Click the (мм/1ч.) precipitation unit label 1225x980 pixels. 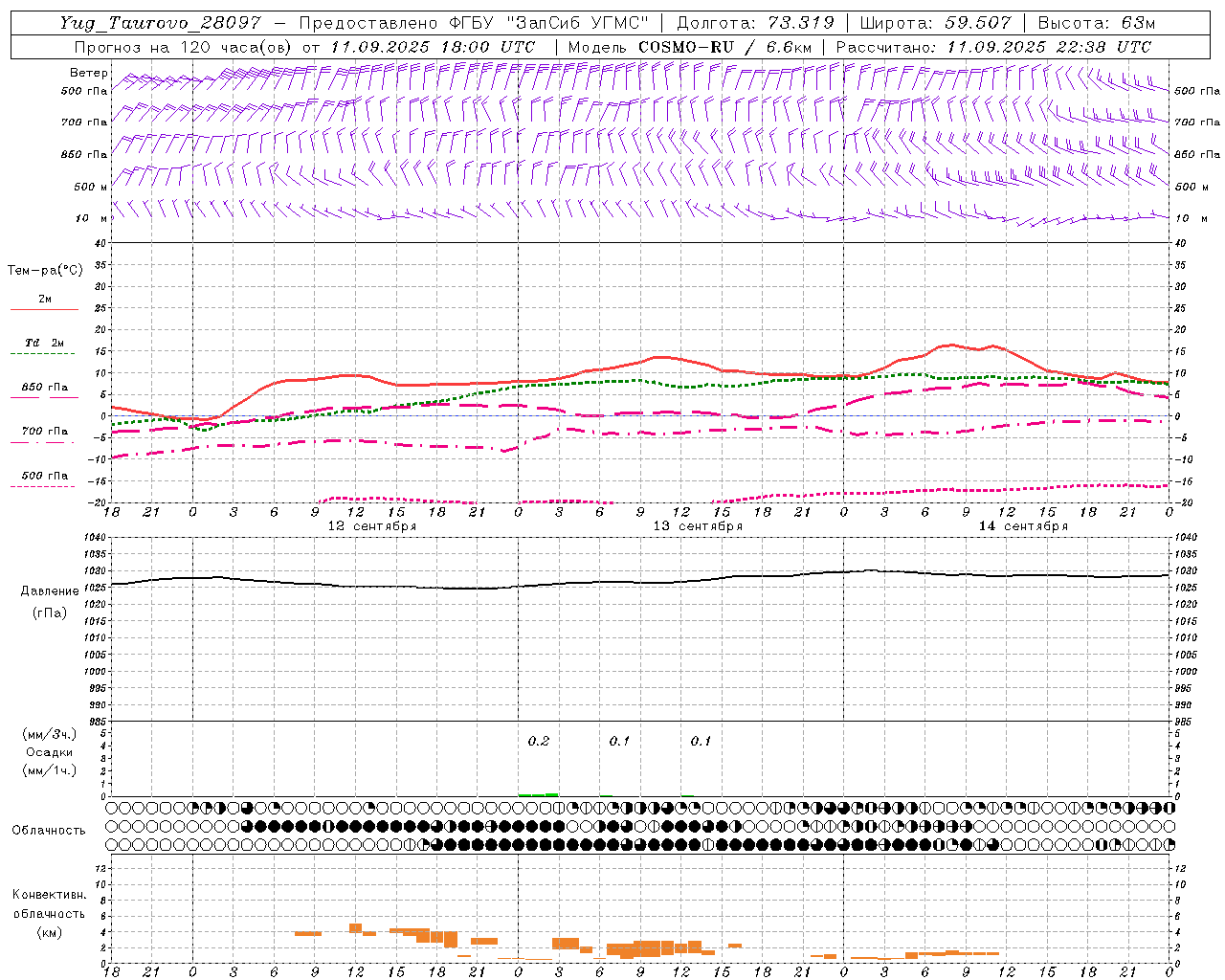[x=49, y=770]
